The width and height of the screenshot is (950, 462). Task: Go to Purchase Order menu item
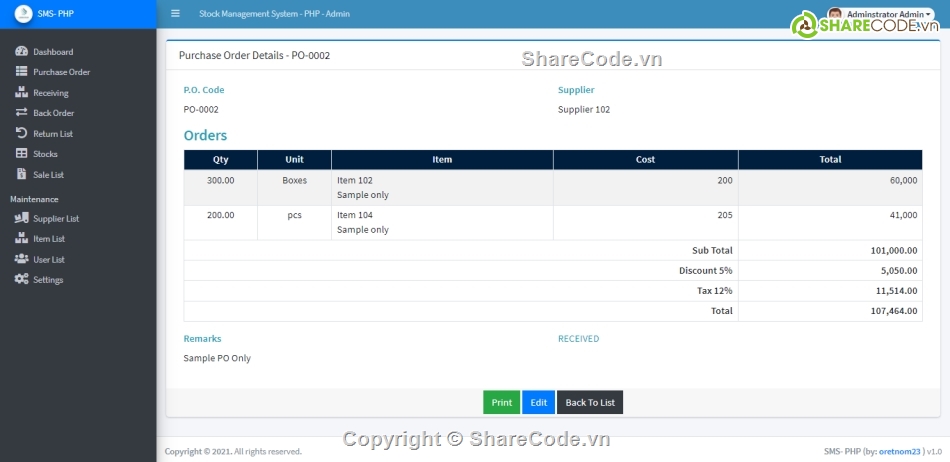[x=61, y=72]
